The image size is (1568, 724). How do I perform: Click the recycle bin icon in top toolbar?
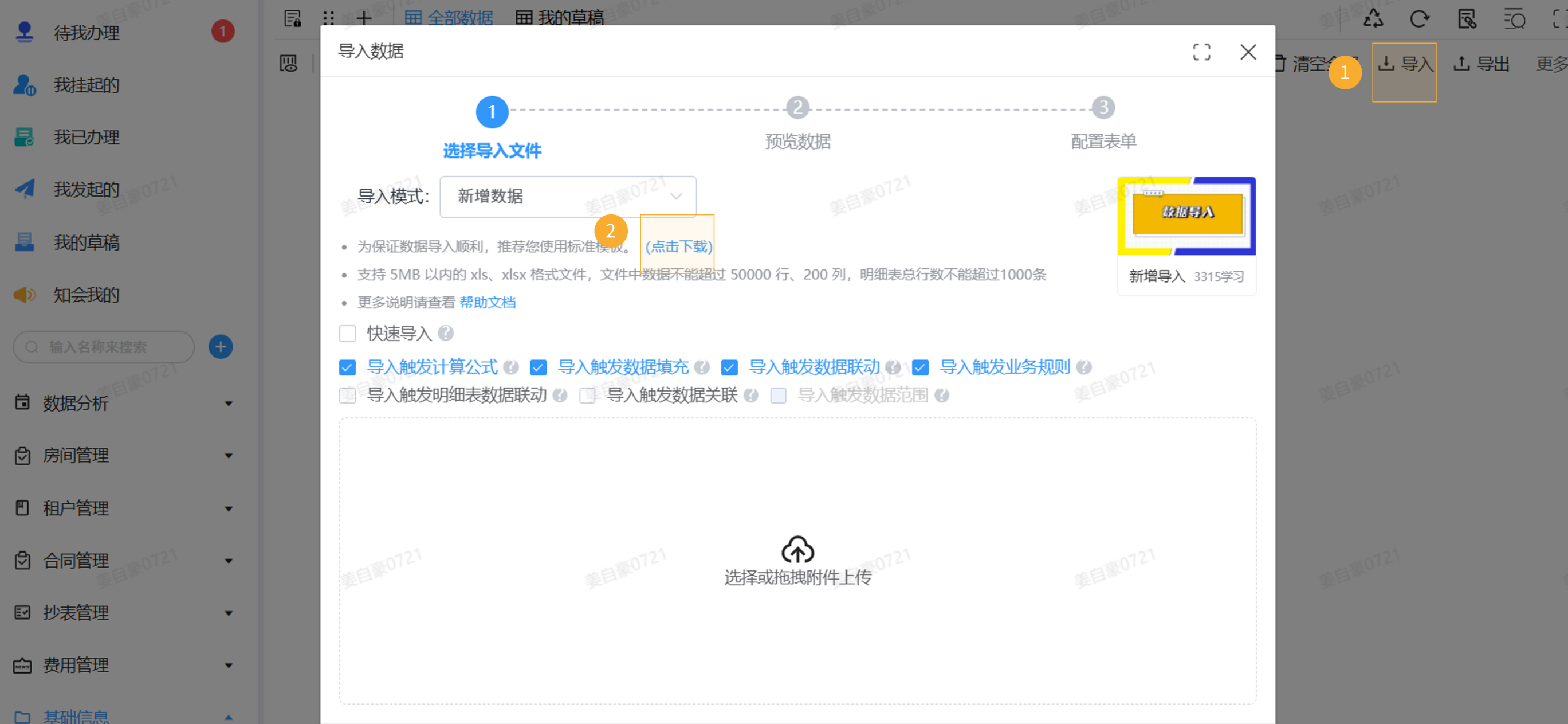click(x=1373, y=18)
